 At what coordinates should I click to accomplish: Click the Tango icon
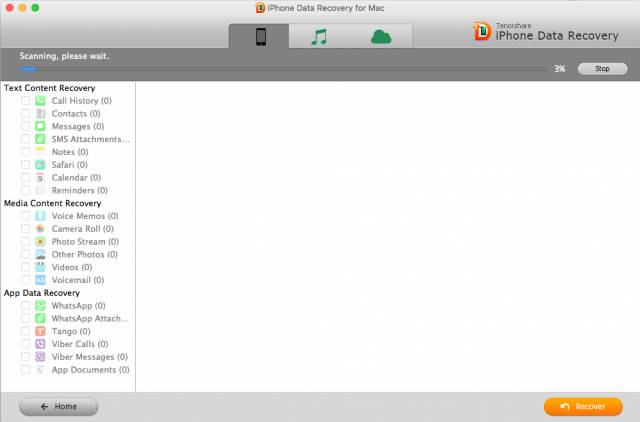pyautogui.click(x=40, y=331)
